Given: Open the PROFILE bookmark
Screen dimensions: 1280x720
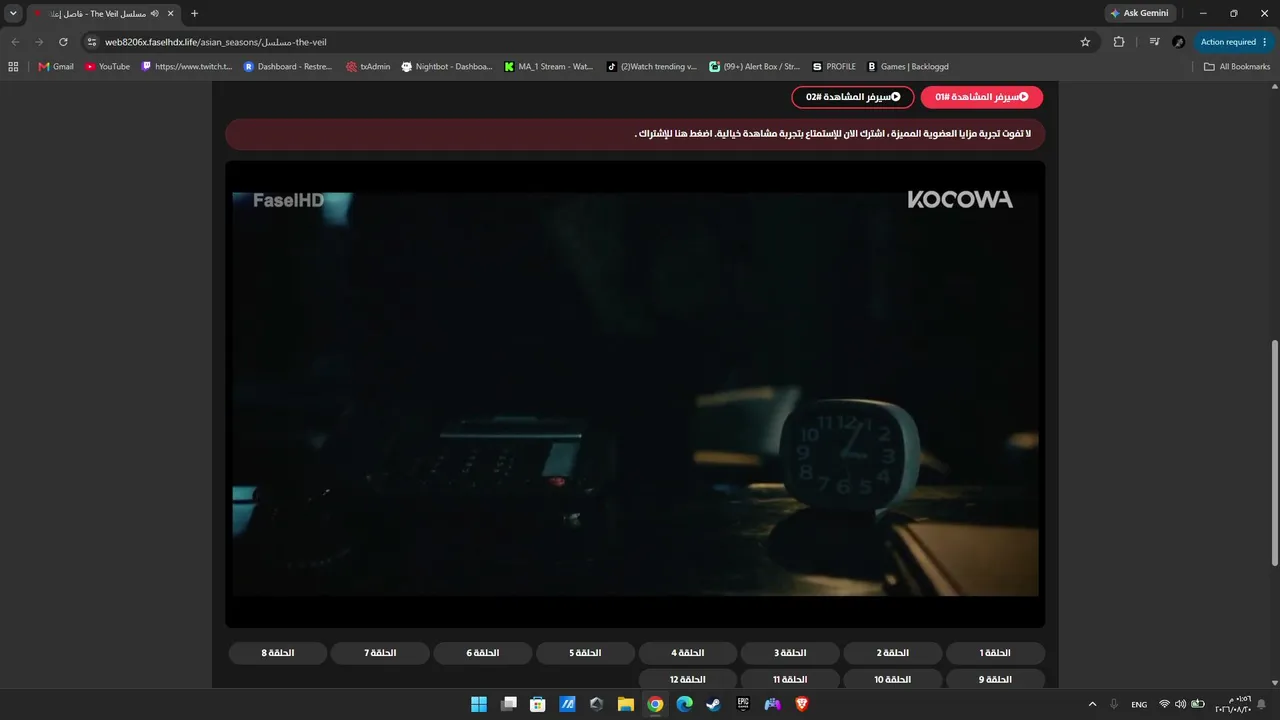Looking at the screenshot, I should (x=834, y=67).
